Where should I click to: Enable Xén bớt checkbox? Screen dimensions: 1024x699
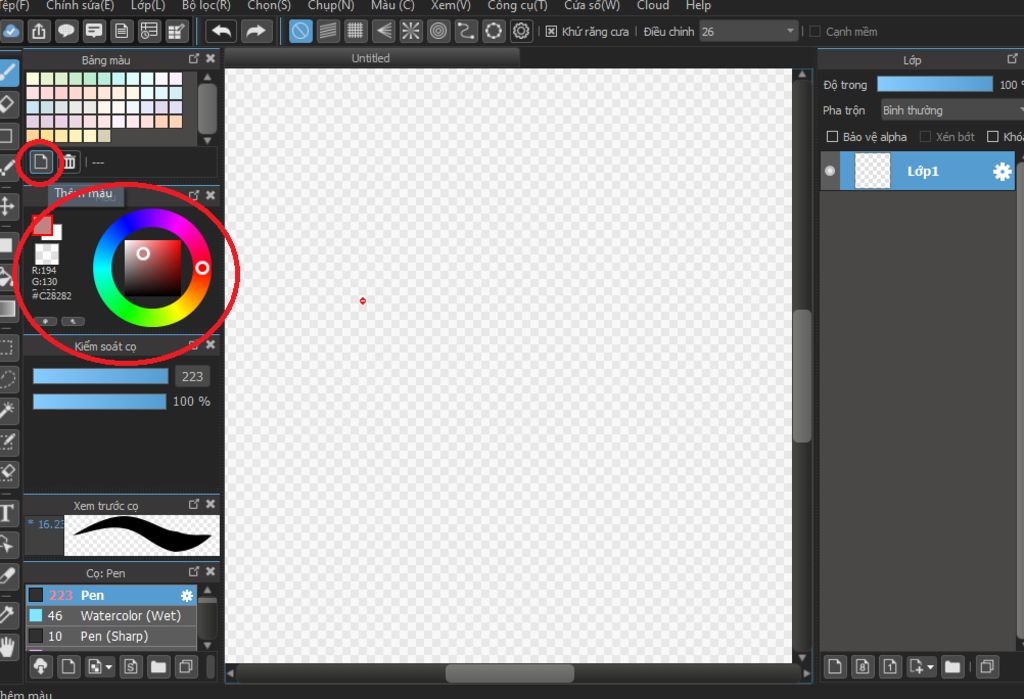point(925,137)
